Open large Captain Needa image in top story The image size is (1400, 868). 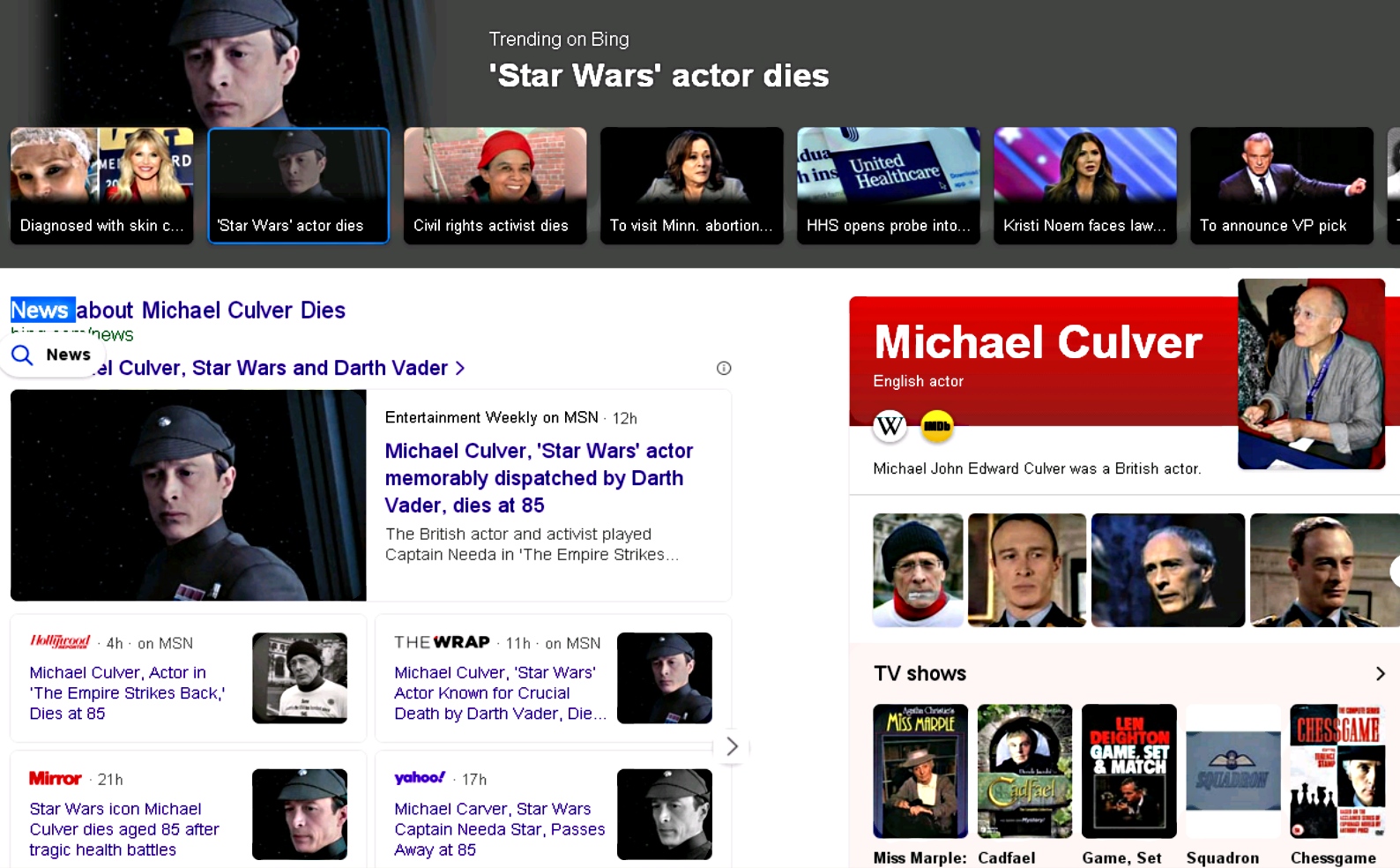[188, 496]
